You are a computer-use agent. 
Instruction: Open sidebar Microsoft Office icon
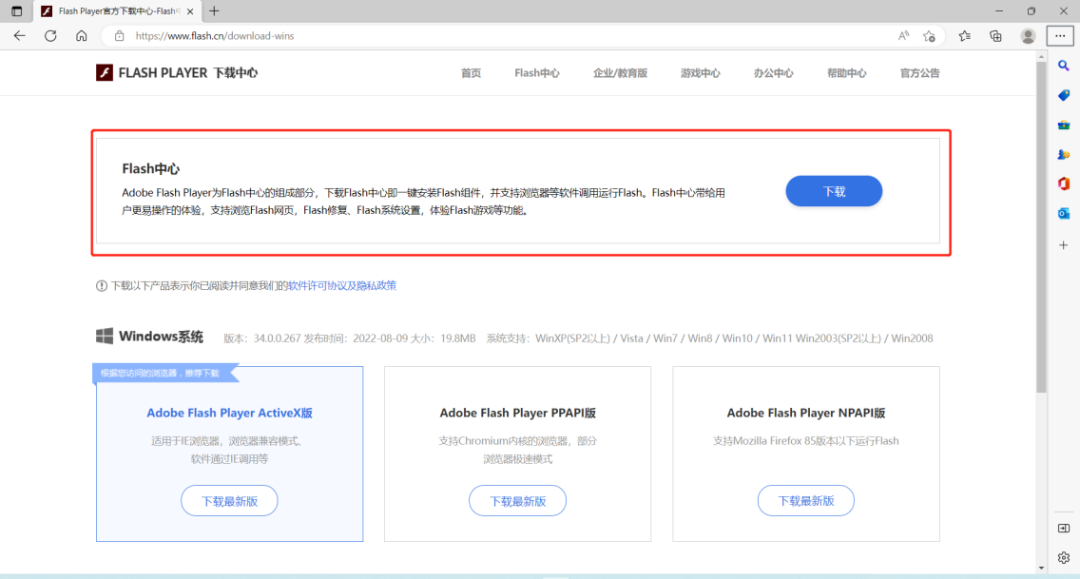pos(1063,184)
